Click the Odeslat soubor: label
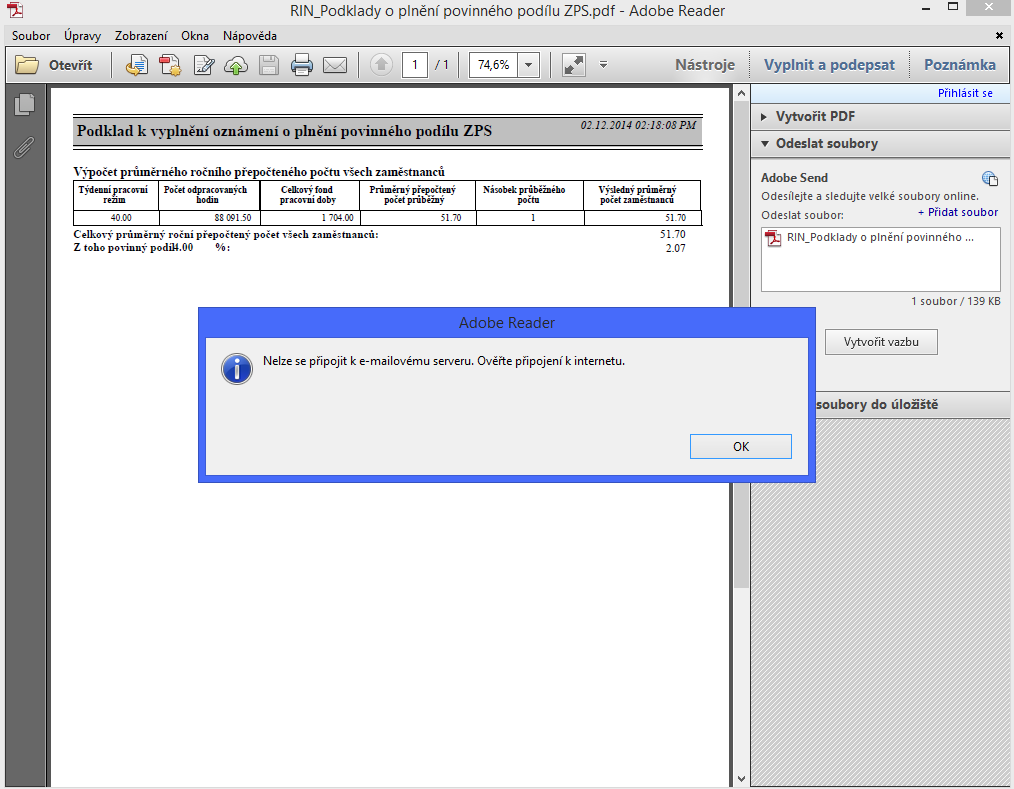1014x789 pixels. click(802, 215)
